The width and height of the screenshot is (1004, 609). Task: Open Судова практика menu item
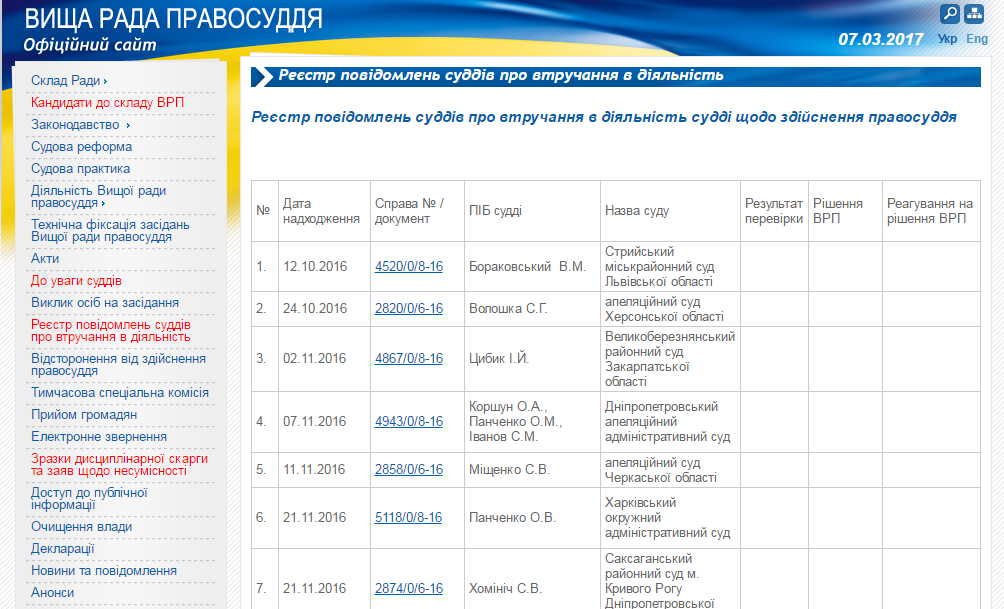pyautogui.click(x=80, y=169)
